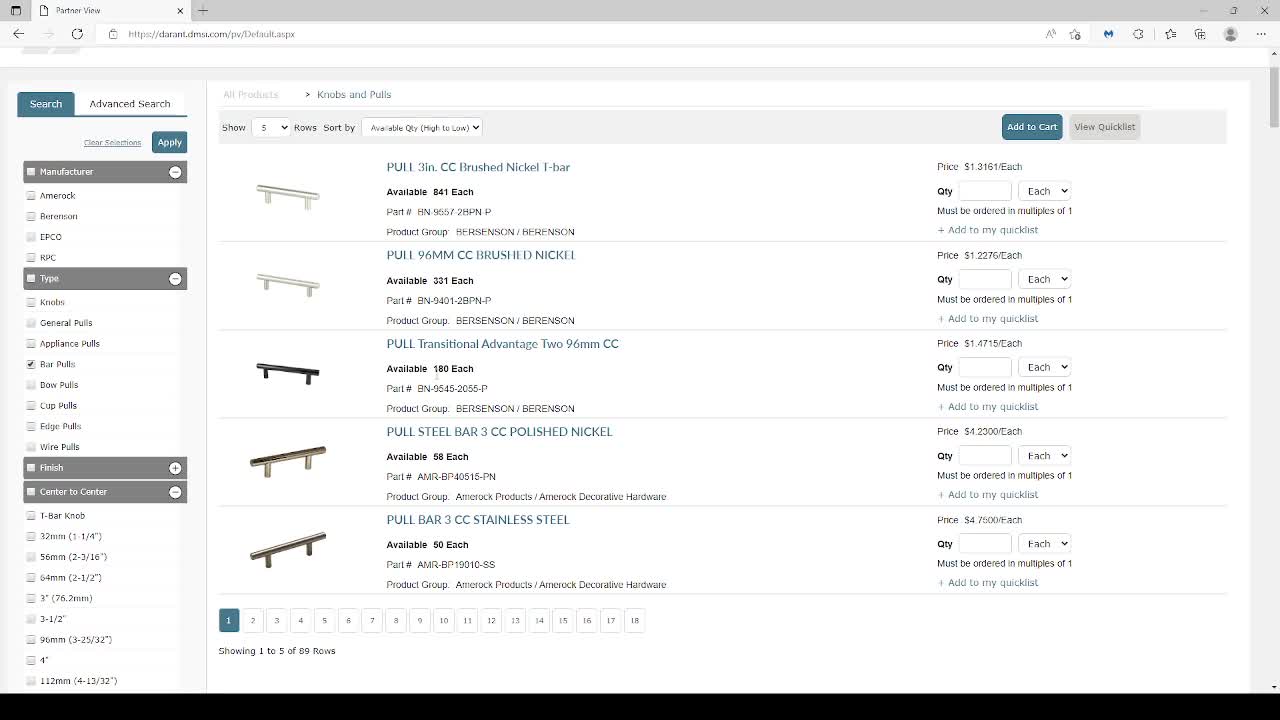Add STAINLESS STEEL bar to my quicklist
Viewport: 1280px width, 720px height.
pyautogui.click(x=988, y=583)
